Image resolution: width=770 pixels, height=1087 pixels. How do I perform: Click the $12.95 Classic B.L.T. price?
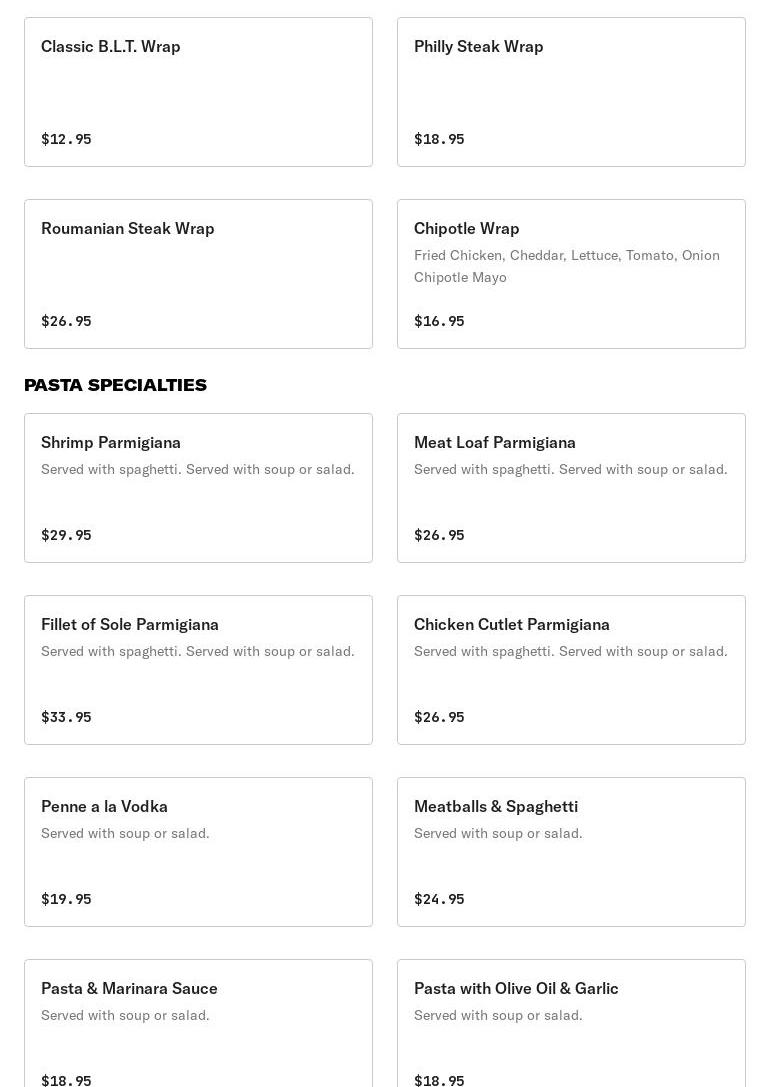[66, 139]
